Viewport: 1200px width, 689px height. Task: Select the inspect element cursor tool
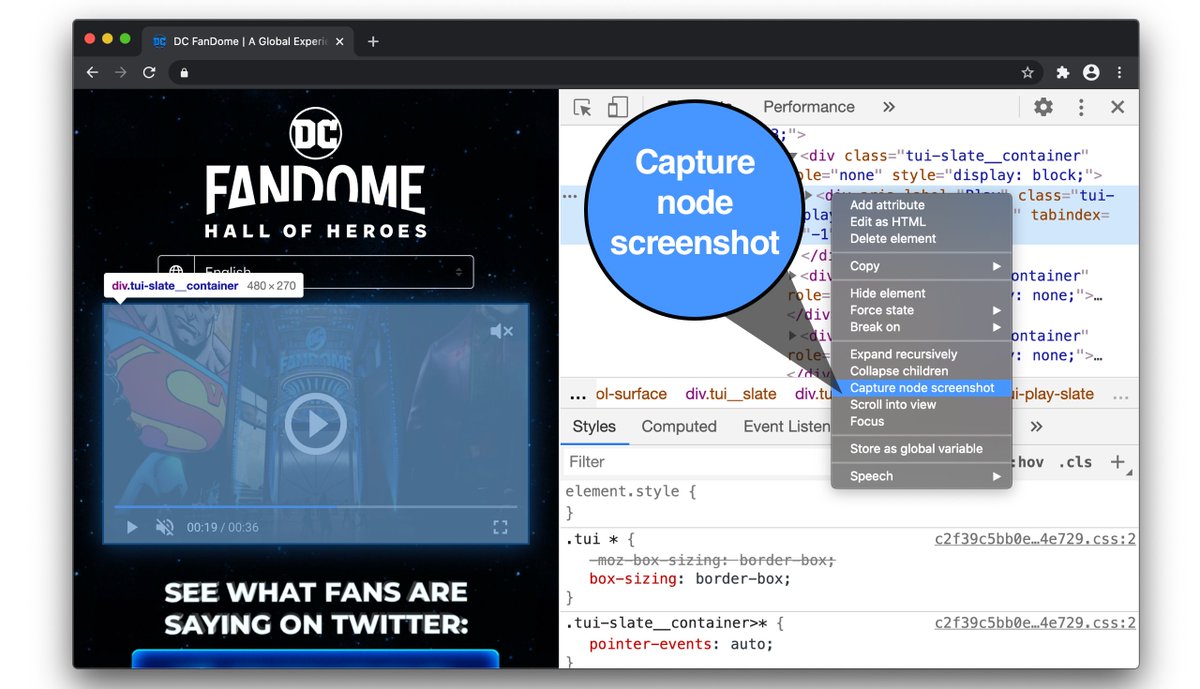(582, 106)
